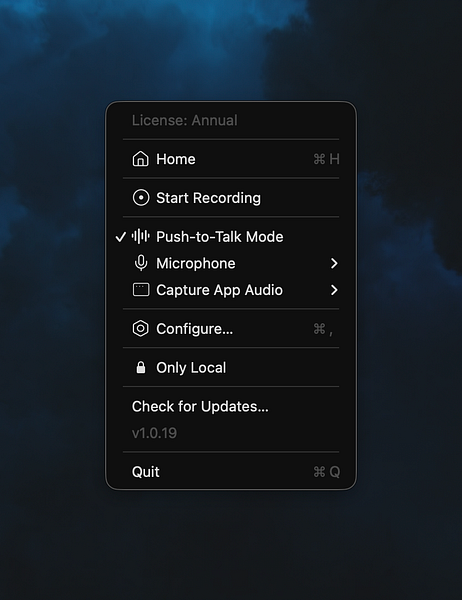The width and height of the screenshot is (462, 600).
Task: Open Configure... settings entry
Action: 231,329
